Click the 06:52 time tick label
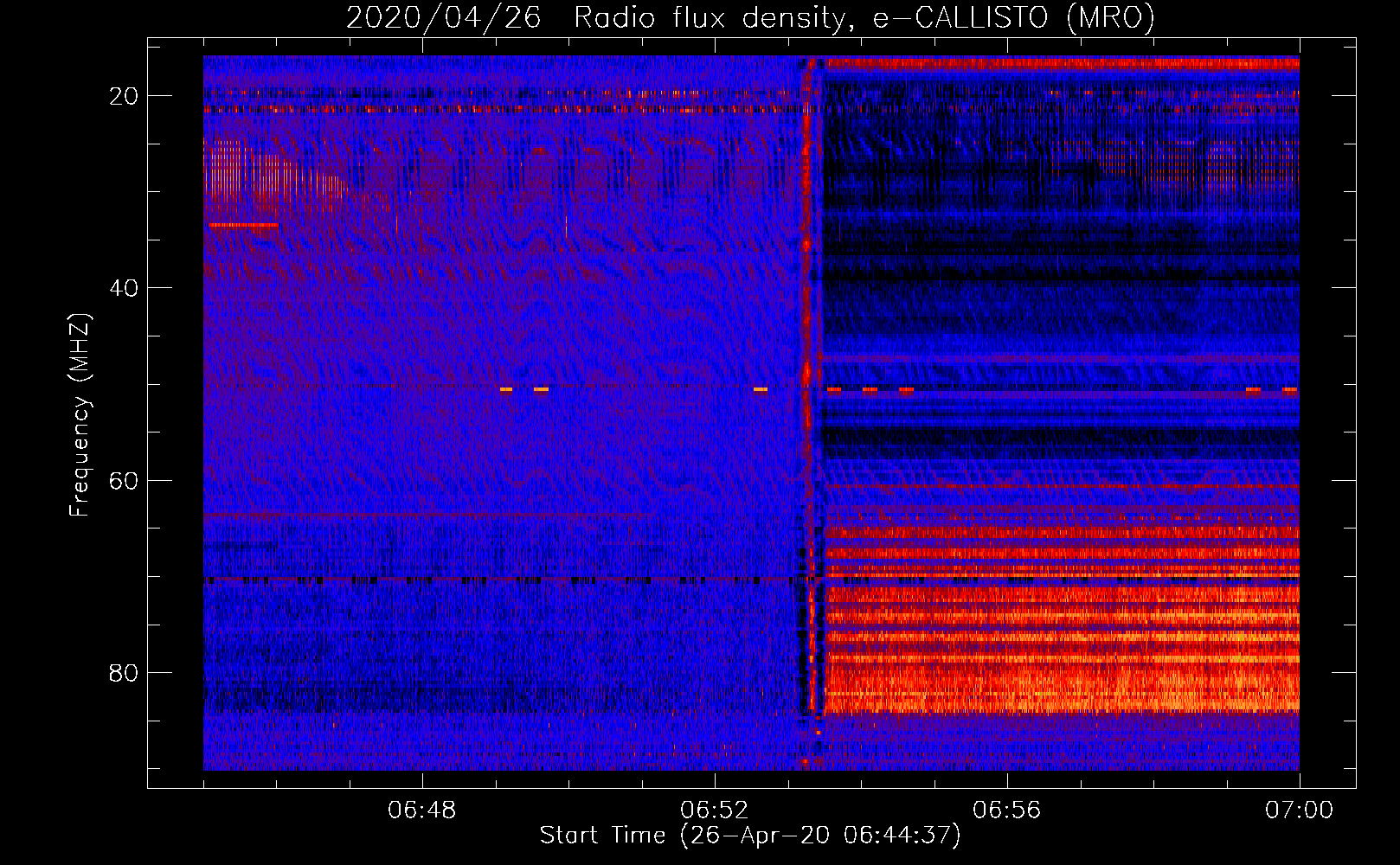The height and width of the screenshot is (865, 1400). (x=715, y=811)
